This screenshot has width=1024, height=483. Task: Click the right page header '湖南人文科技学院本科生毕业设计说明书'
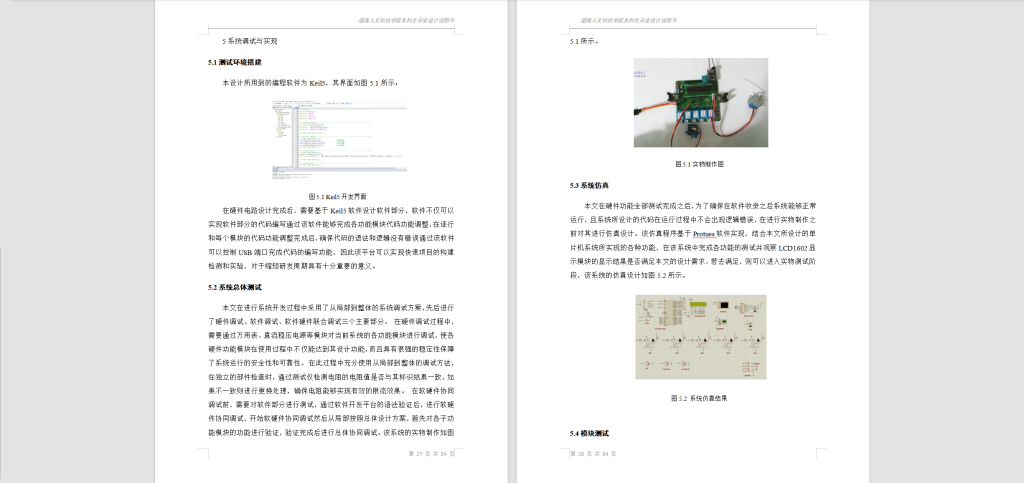tap(629, 20)
